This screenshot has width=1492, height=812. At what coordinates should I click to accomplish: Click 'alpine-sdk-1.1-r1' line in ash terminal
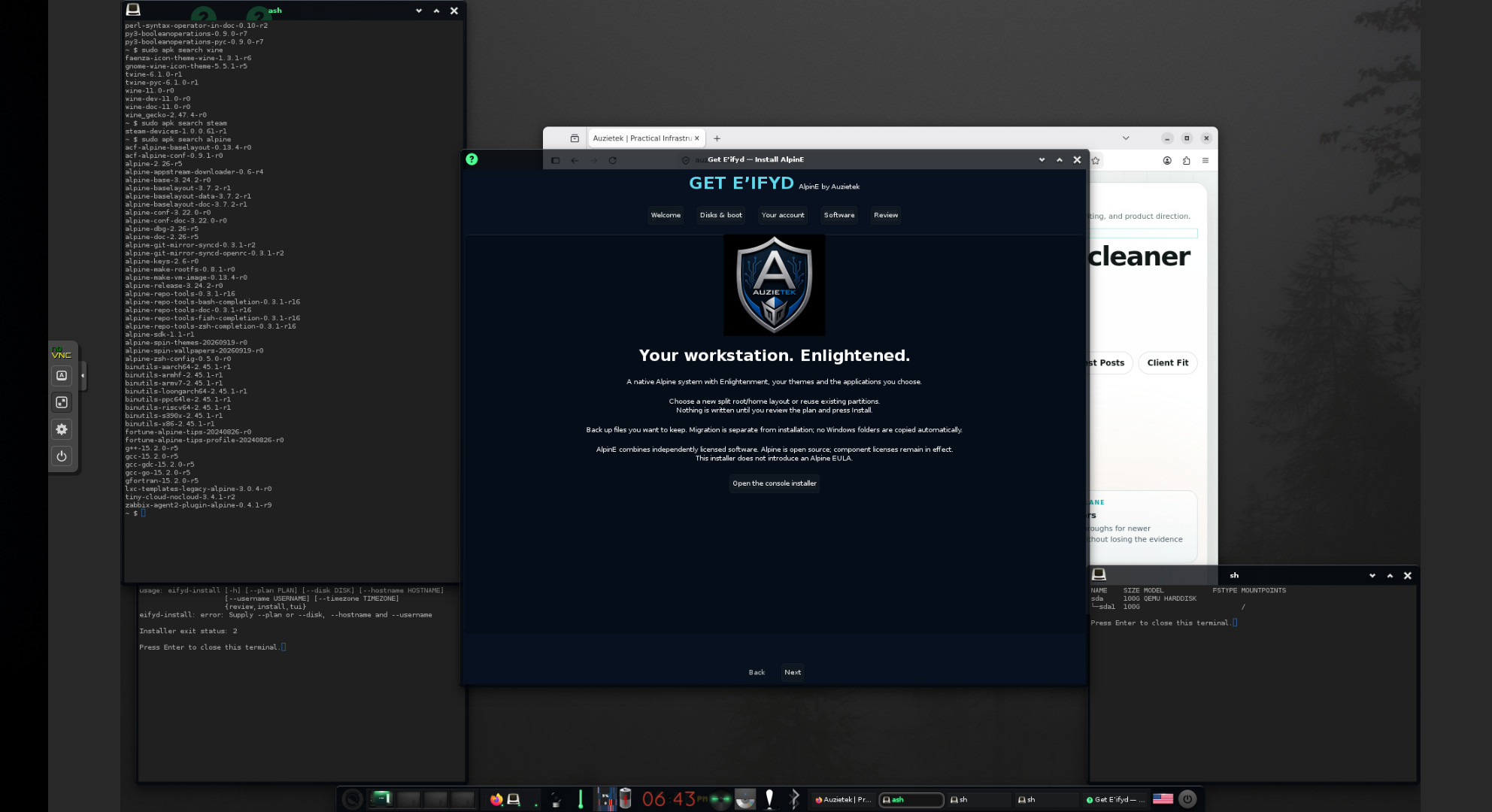point(159,335)
